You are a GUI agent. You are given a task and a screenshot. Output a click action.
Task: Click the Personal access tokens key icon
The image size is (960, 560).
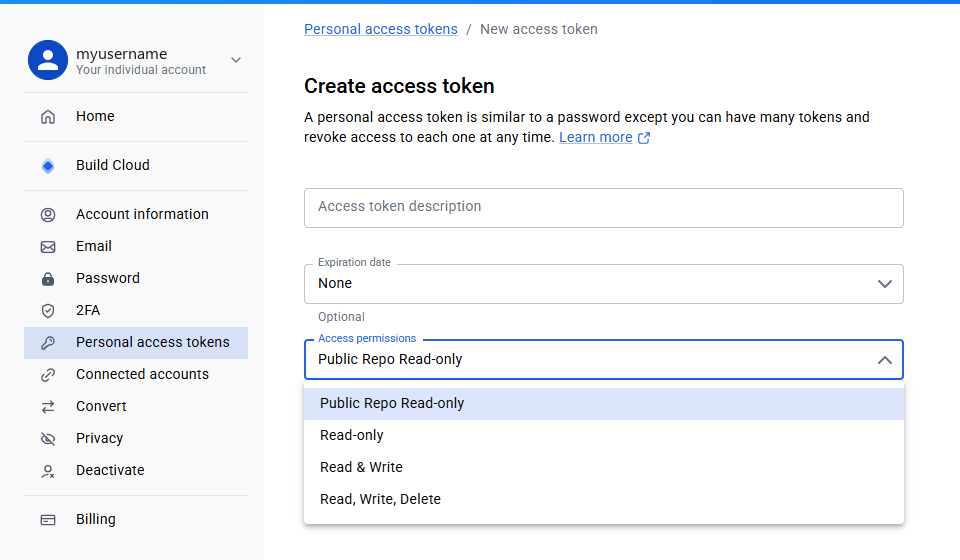pyautogui.click(x=48, y=343)
